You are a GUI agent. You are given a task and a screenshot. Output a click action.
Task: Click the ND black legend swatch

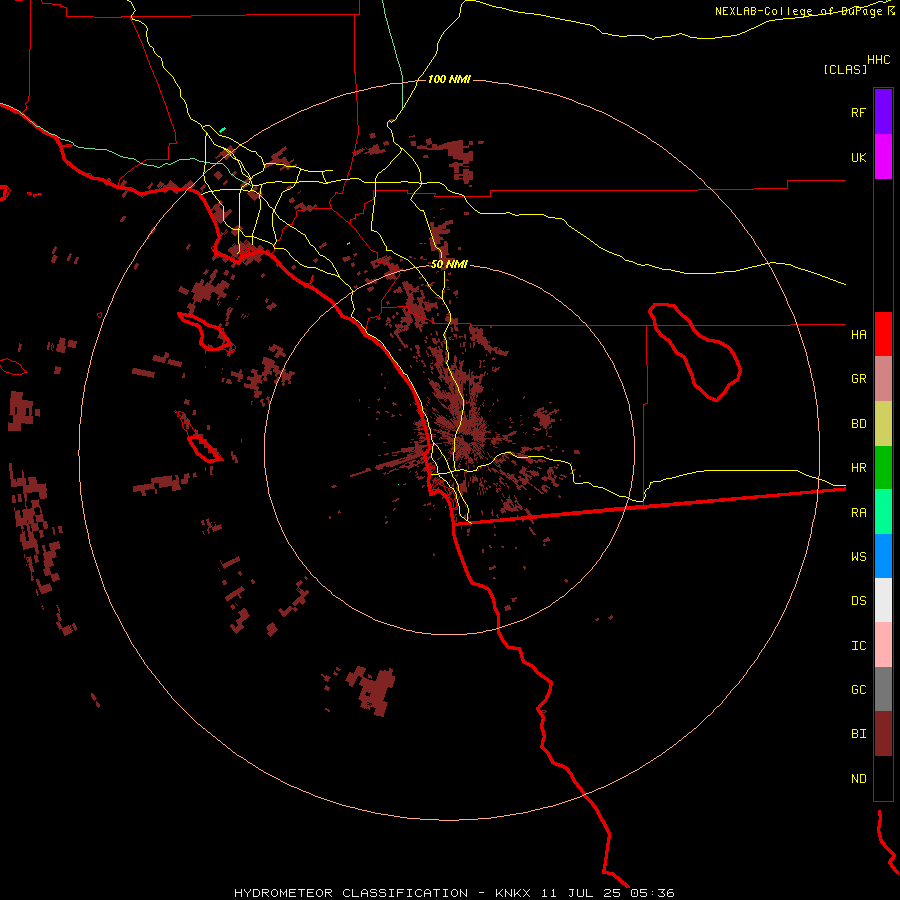883,778
